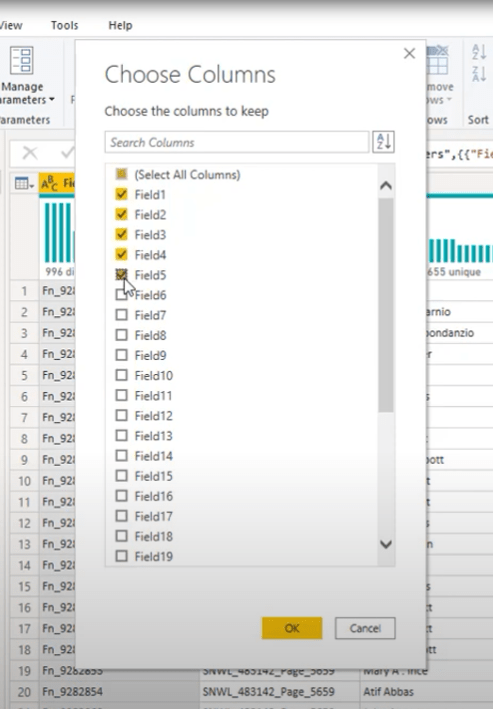
Task: Click ABC text type icon on first column
Action: (x=49, y=183)
